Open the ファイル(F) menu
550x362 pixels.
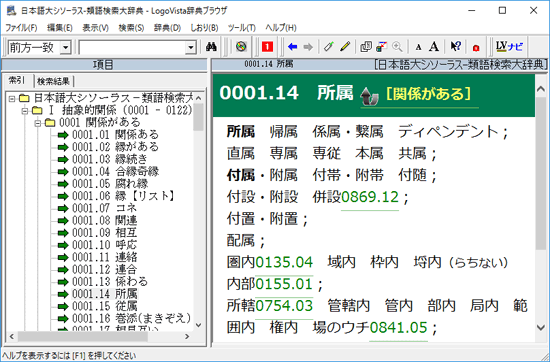[21, 28]
